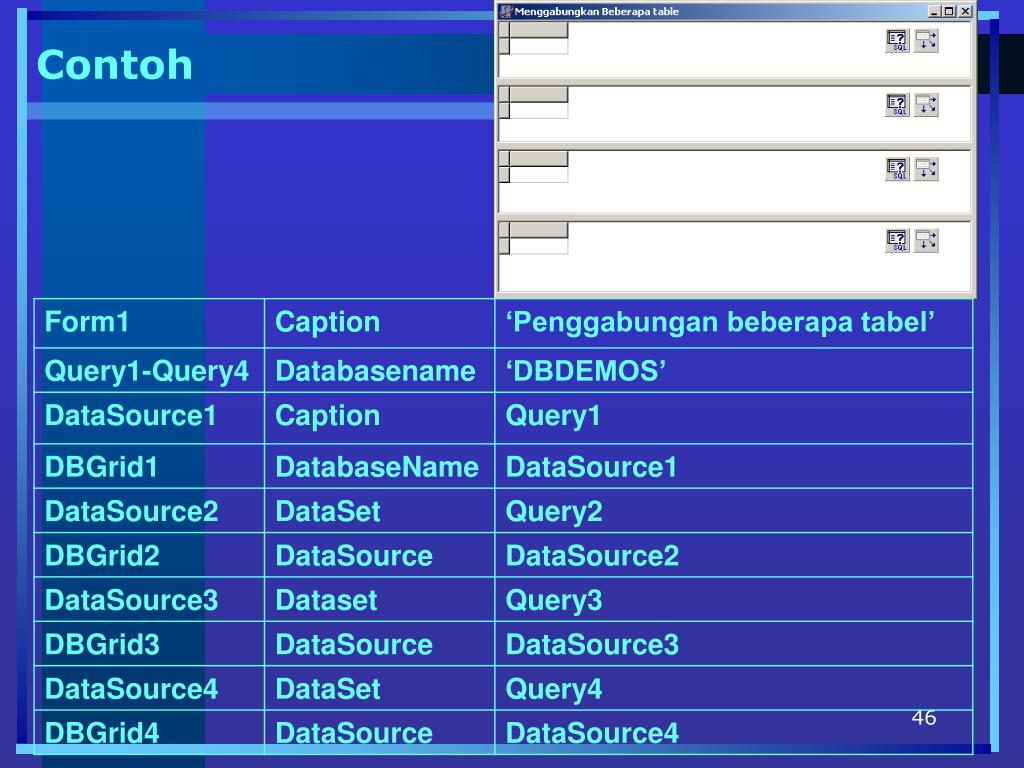This screenshot has height=768, width=1024.
Task: Click 'DataSource' property in the DBGrid4 row
Action: 379,732
